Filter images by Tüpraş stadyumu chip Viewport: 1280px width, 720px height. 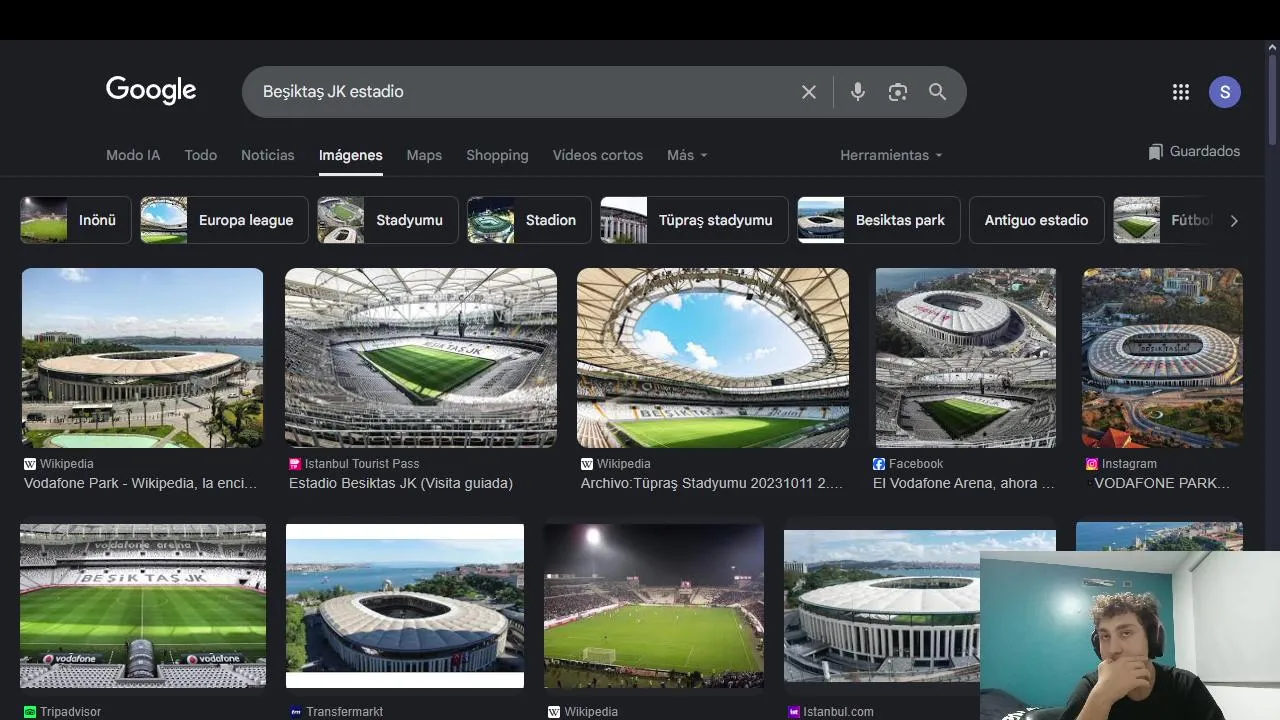pos(694,220)
